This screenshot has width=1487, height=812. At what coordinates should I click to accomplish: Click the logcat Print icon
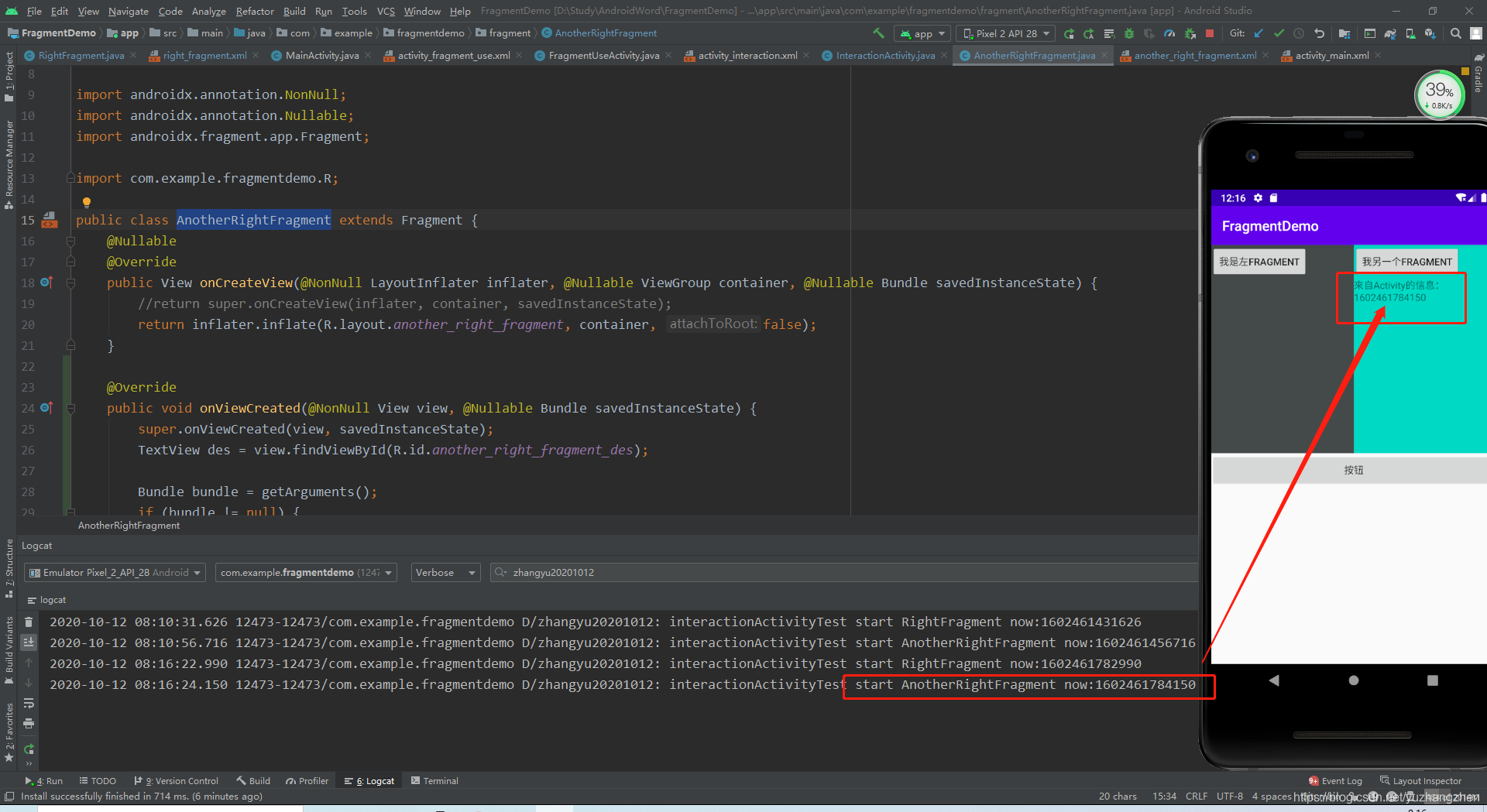pyautogui.click(x=29, y=724)
